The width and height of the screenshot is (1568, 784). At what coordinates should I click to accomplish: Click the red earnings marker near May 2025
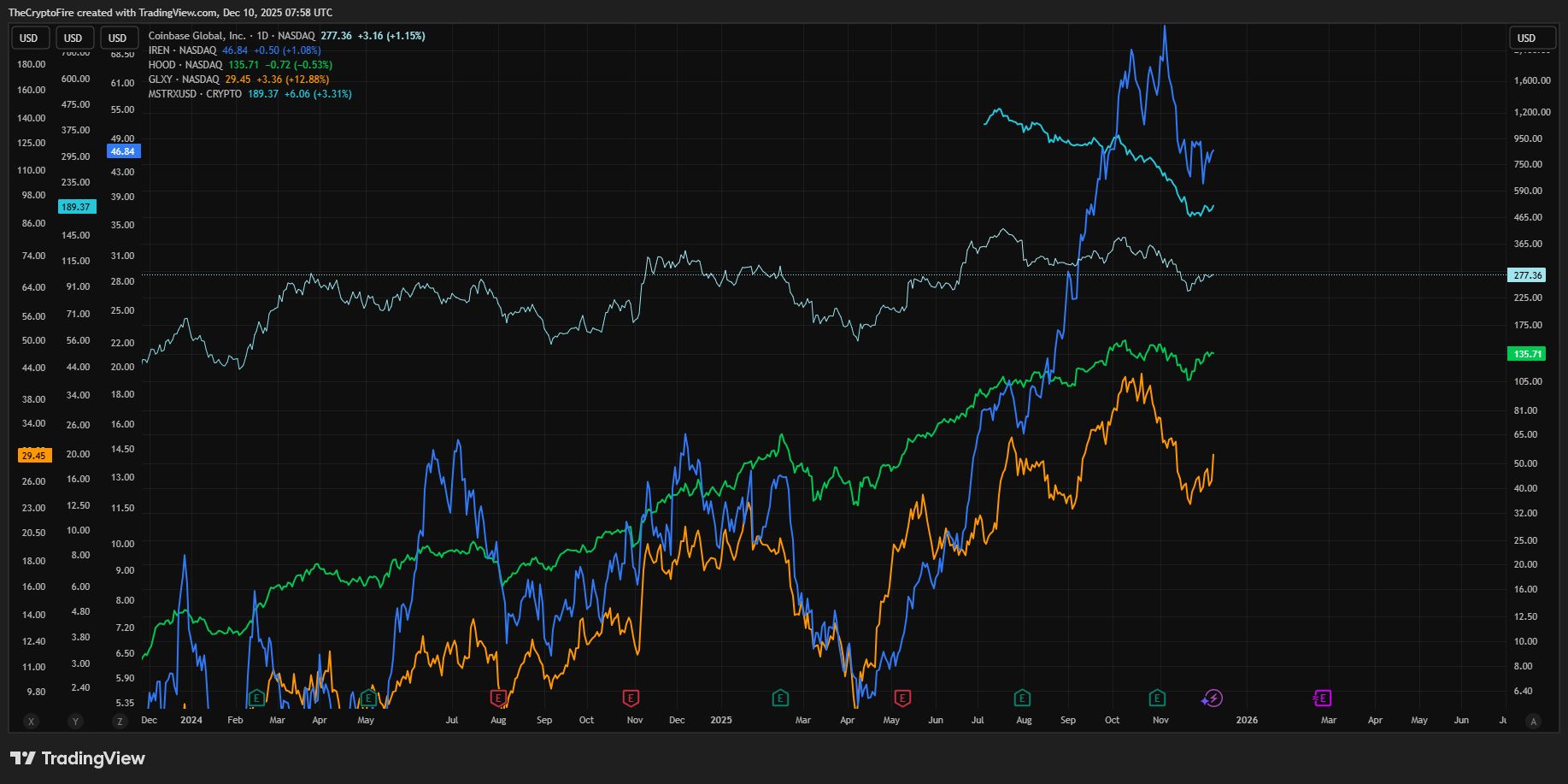(x=901, y=698)
